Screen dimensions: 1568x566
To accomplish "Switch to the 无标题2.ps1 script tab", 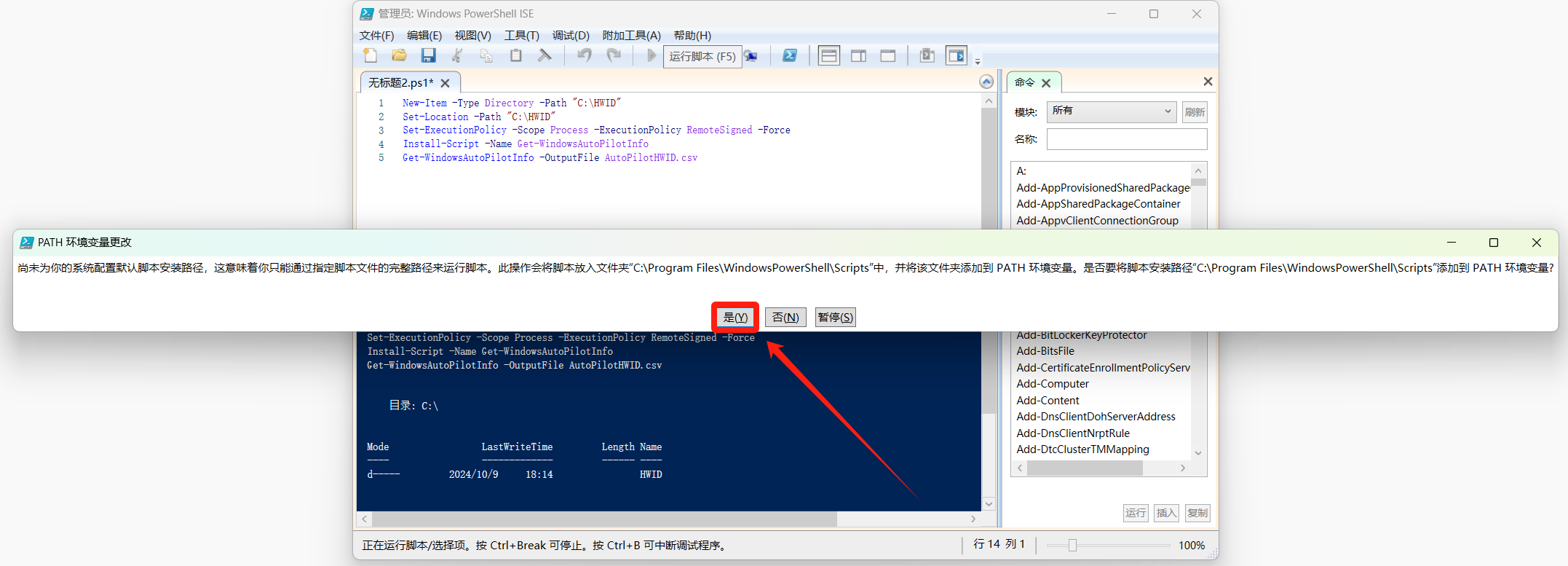I will 400,83.
